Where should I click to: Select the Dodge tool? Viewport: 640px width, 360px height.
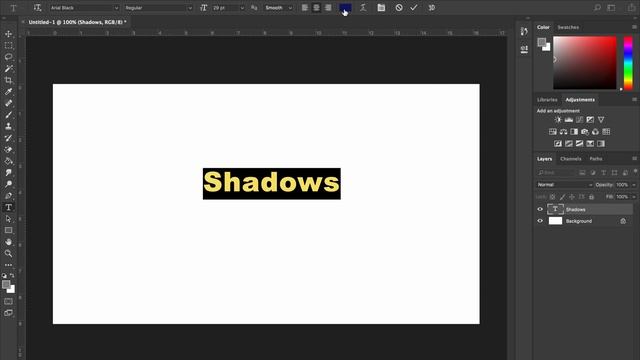point(9,184)
